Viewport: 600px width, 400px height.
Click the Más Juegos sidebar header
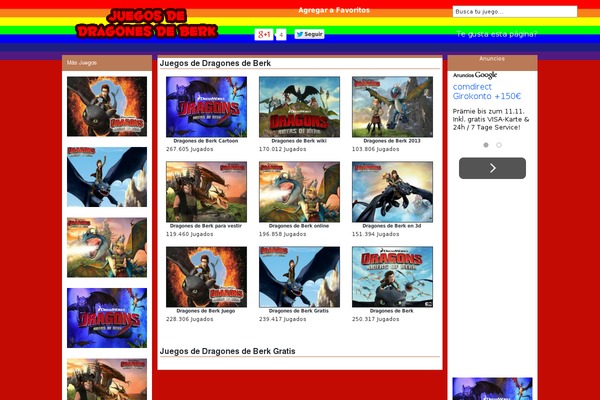[x=107, y=63]
